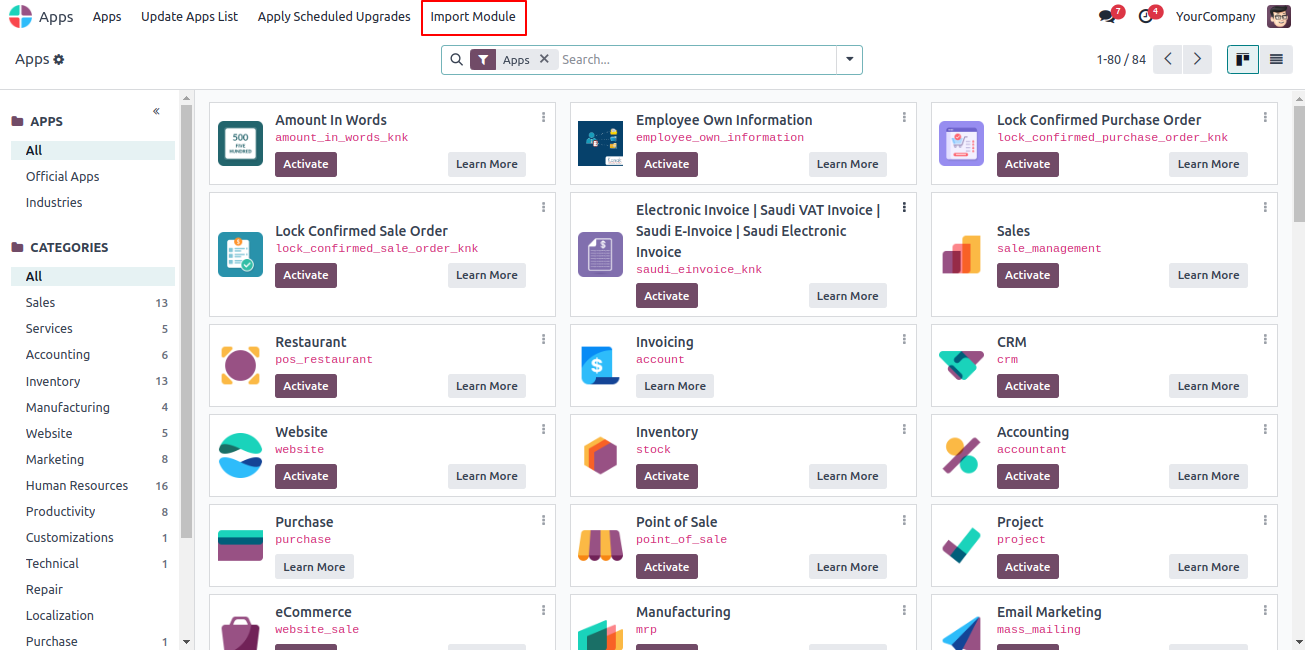Click the Point of Sale app icon

coord(600,545)
